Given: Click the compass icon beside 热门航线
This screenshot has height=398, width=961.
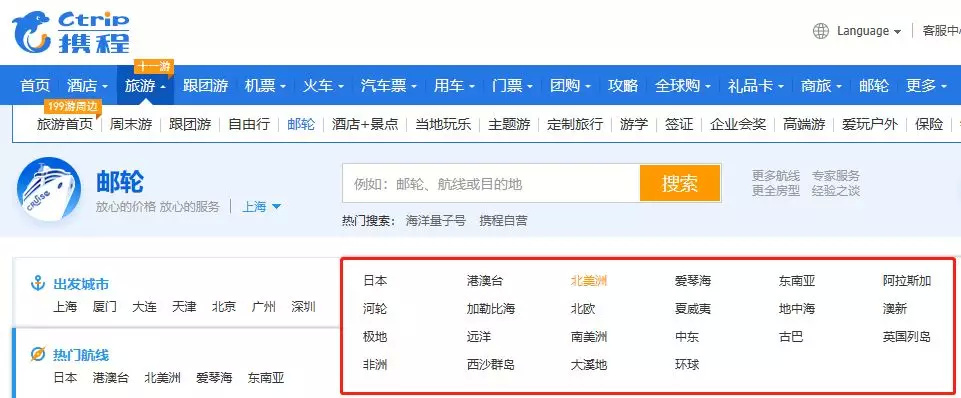Looking at the screenshot, I should (39, 354).
